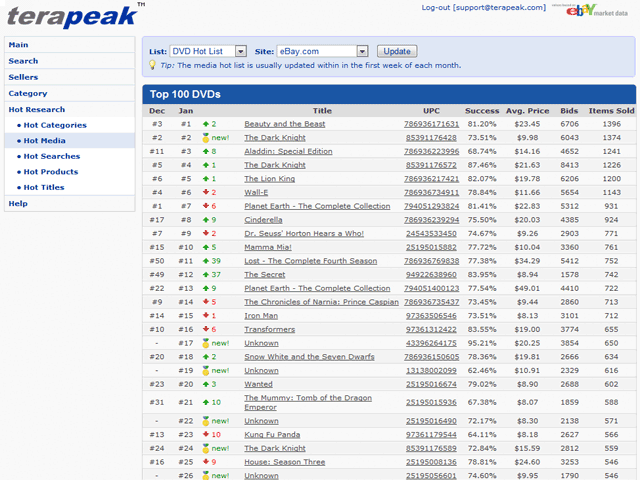This screenshot has width=640, height=480.
Task: Open Snow White and the Seven Dwarfs link
Action: click(x=309, y=357)
